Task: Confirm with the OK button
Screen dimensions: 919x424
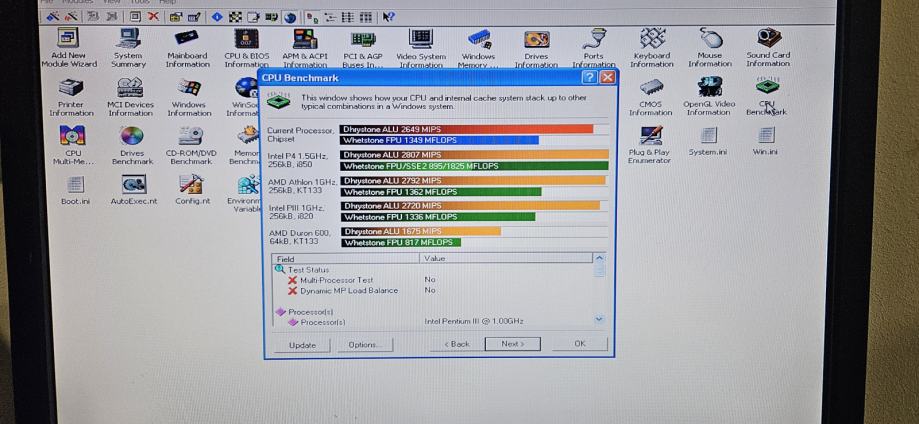Action: pyautogui.click(x=580, y=344)
